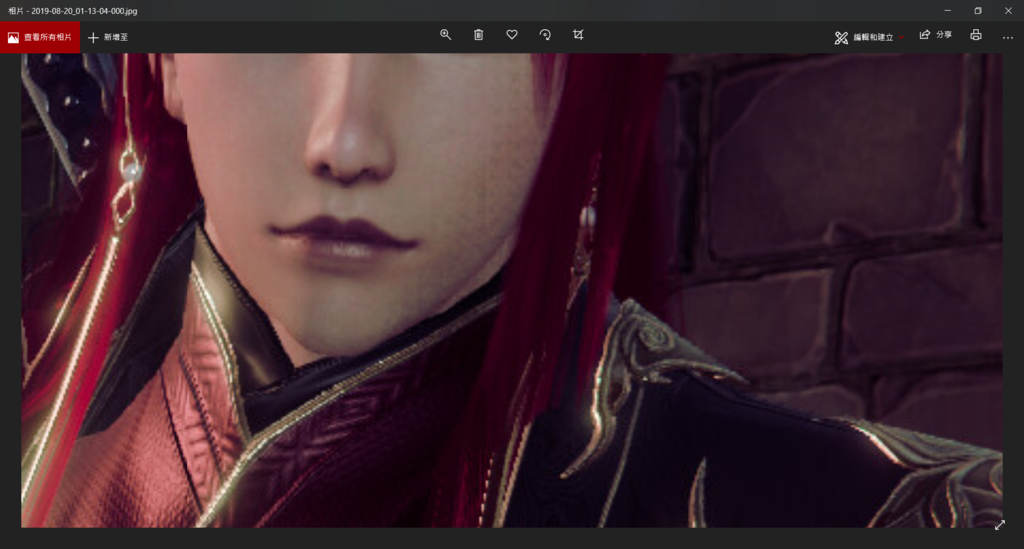This screenshot has width=1024, height=549.
Task: Delete the photo with trash icon
Action: pos(479,35)
